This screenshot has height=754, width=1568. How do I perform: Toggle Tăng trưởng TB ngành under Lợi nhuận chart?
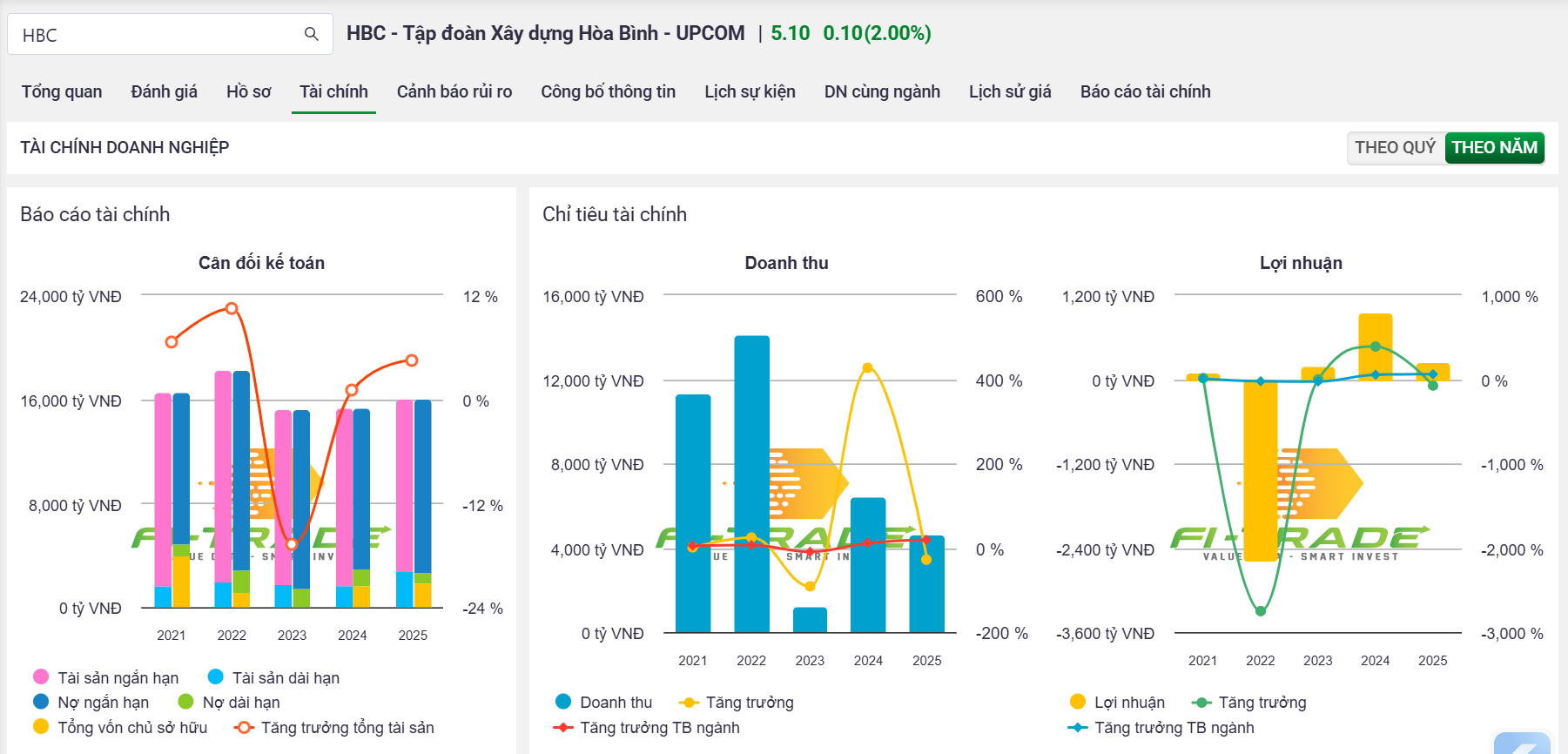coord(1161,727)
